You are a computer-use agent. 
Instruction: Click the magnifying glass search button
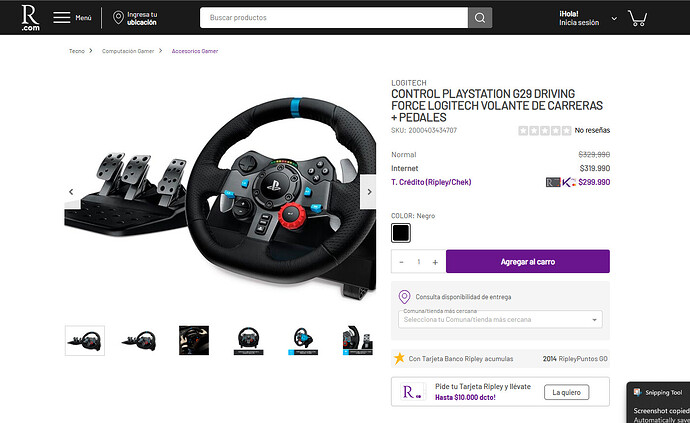(480, 18)
